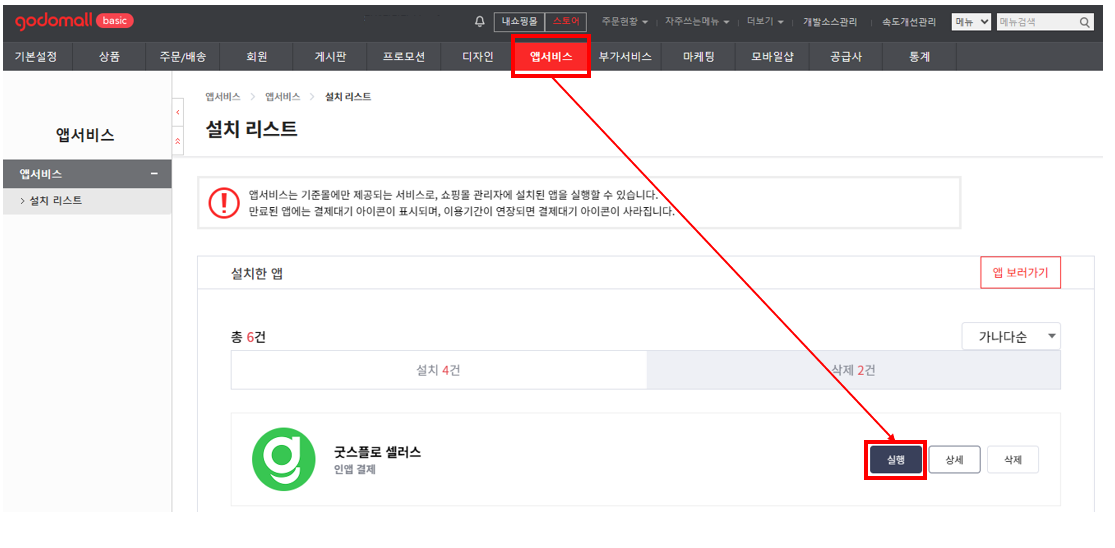1115x548 pixels.
Task: Collapse the 앱서비스 sidebar section
Action: pos(154,174)
